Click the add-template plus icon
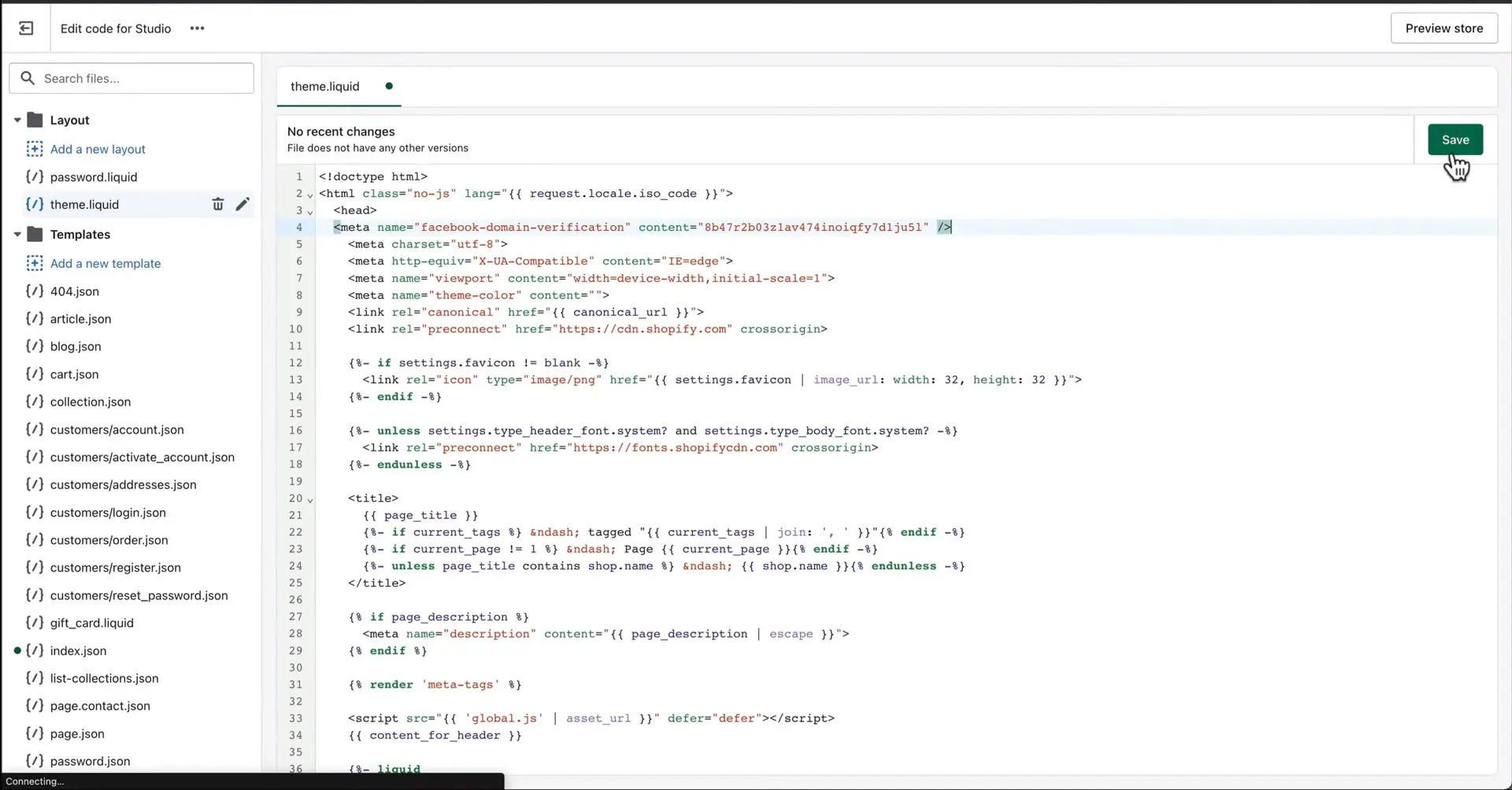 click(x=35, y=263)
